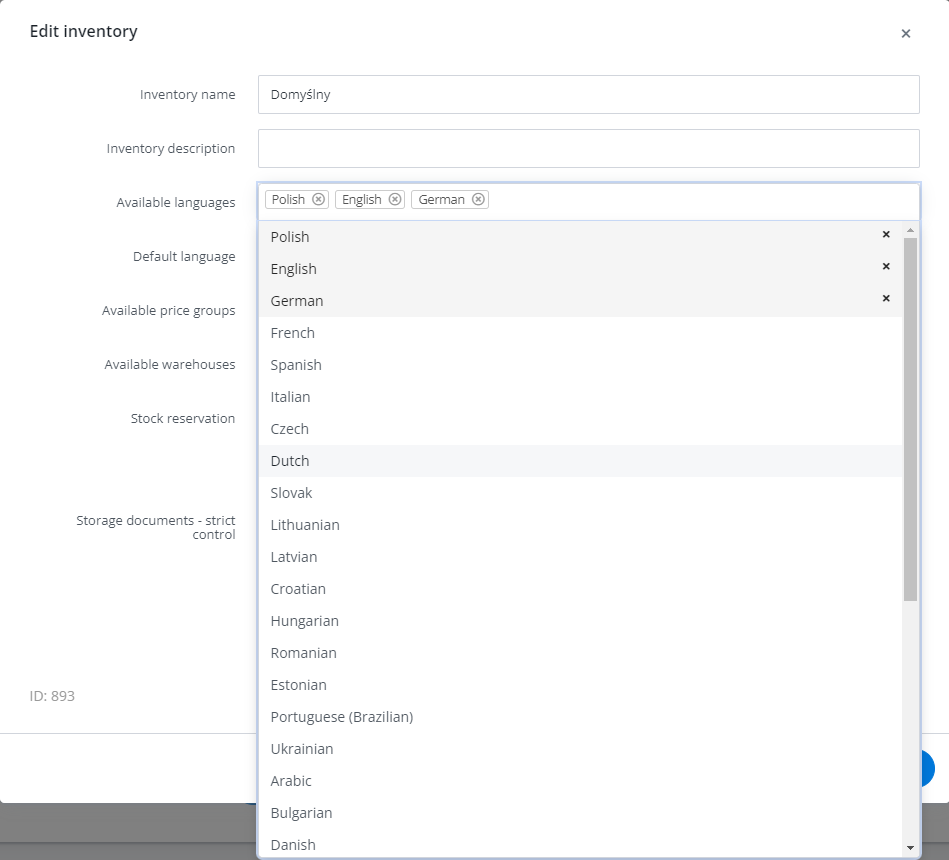
Task: Select Estonian in the list
Action: [580, 685]
